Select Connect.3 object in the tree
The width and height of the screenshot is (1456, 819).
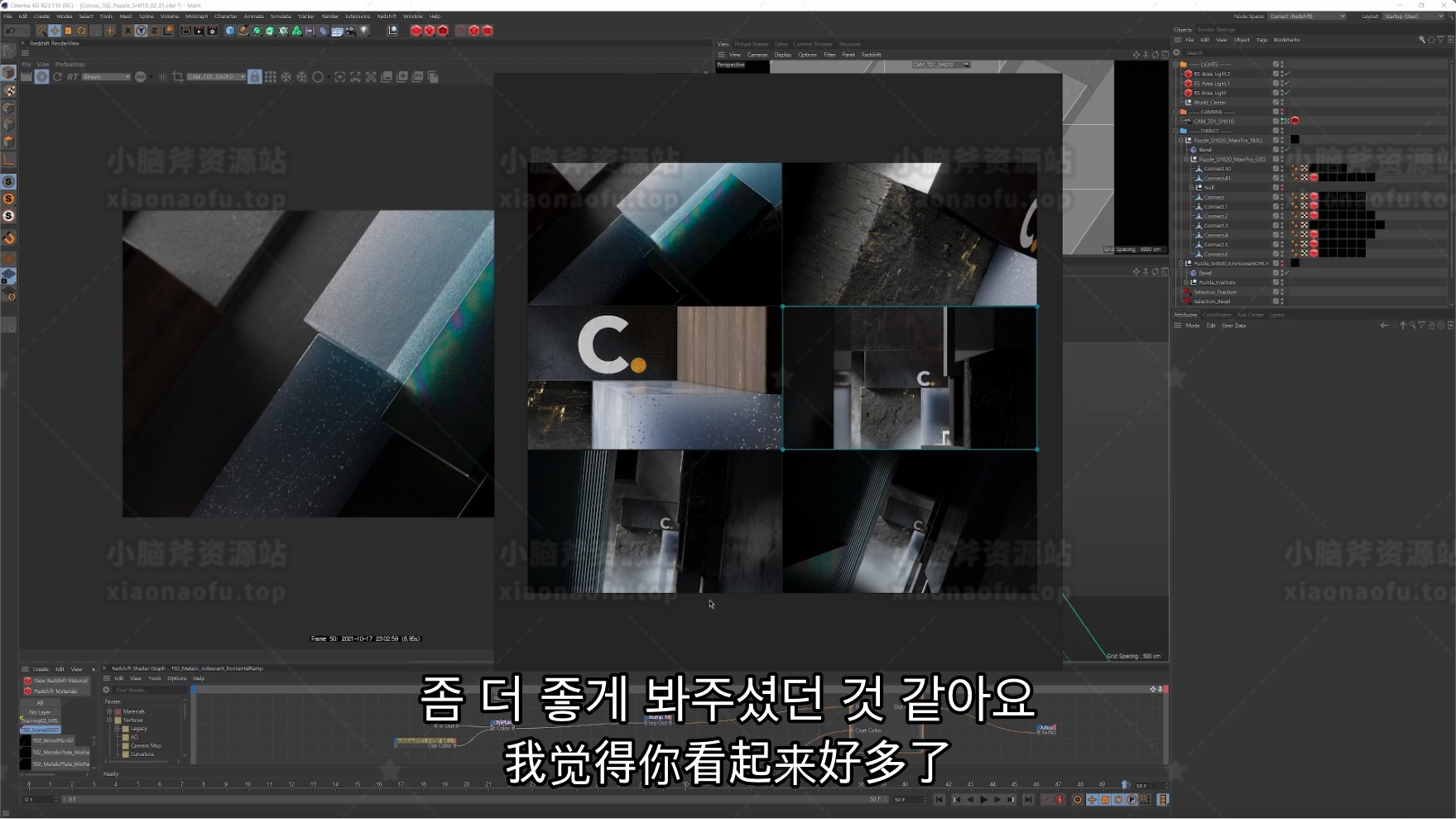pyautogui.click(x=1215, y=225)
